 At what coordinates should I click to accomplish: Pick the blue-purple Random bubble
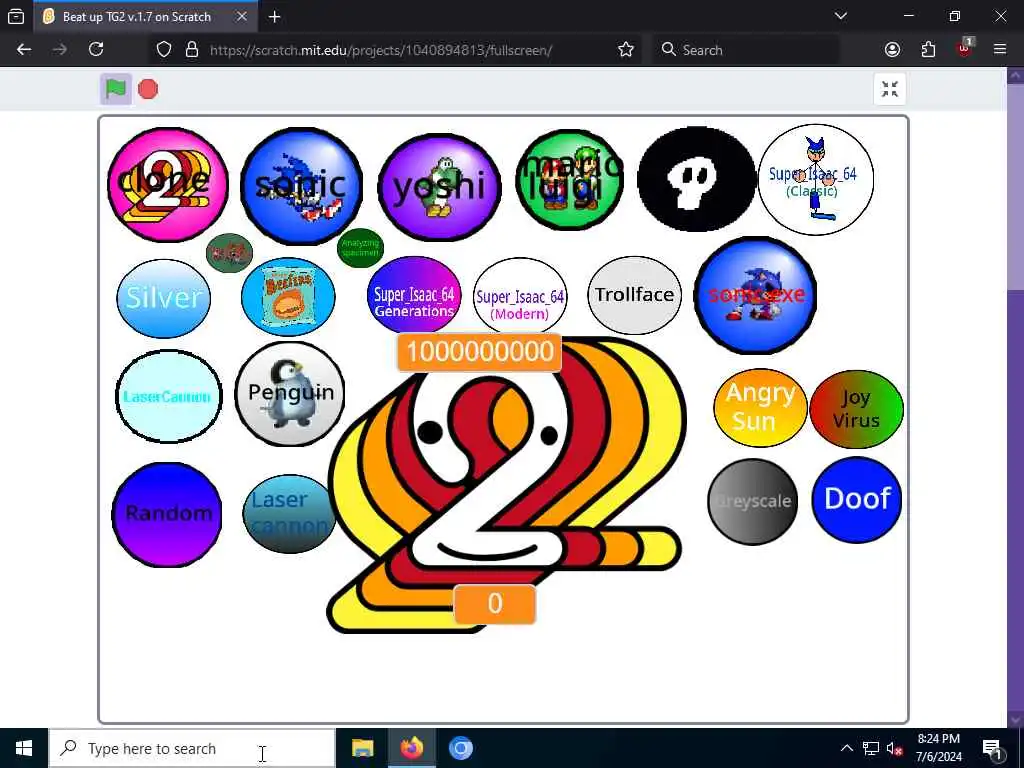pos(167,515)
